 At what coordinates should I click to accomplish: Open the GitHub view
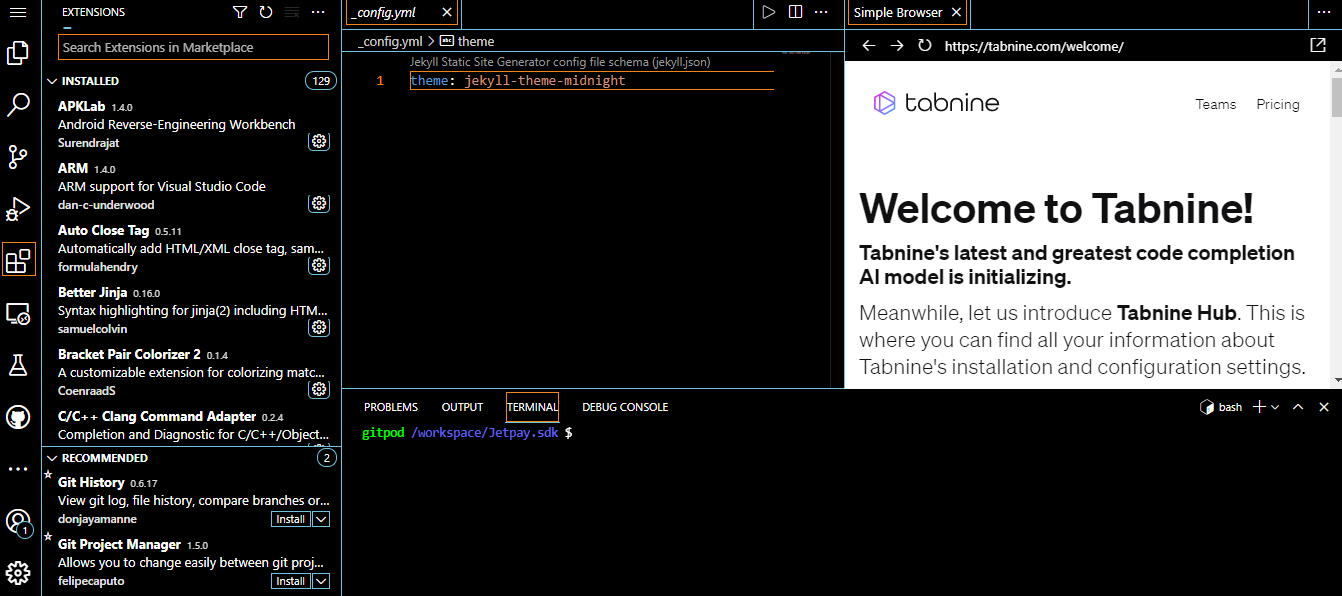(x=18, y=417)
